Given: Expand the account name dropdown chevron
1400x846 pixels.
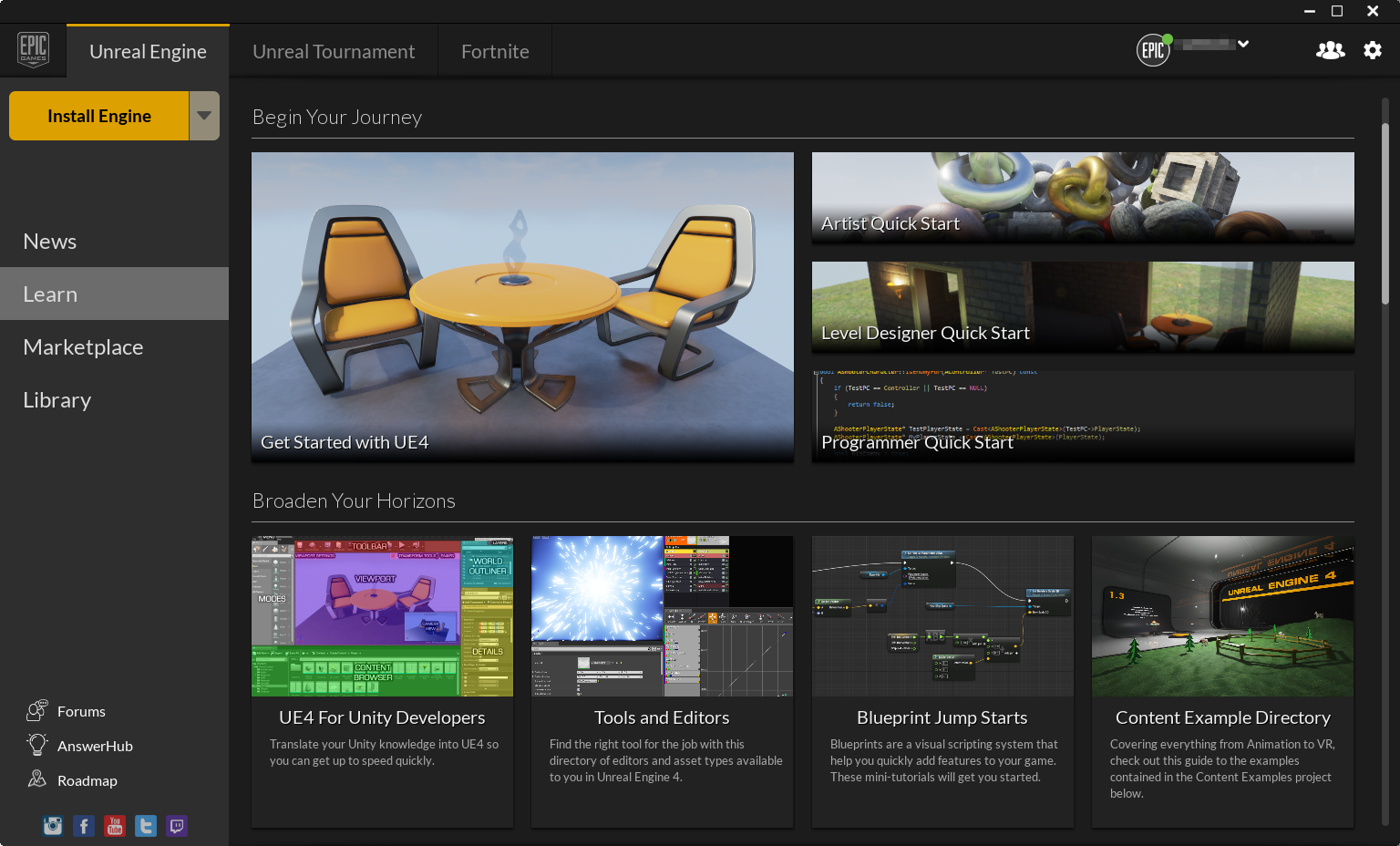Looking at the screenshot, I should [1243, 44].
